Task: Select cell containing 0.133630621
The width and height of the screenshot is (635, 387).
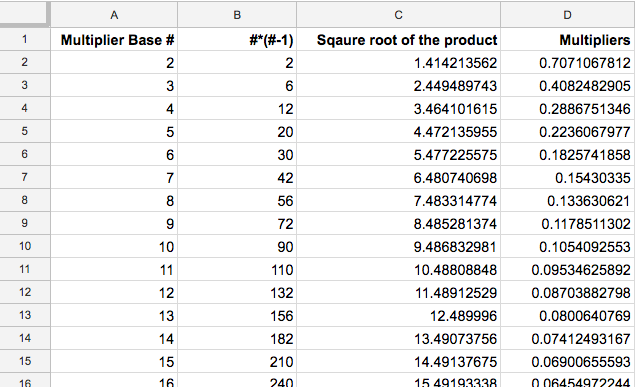Action: pyautogui.click(x=568, y=200)
